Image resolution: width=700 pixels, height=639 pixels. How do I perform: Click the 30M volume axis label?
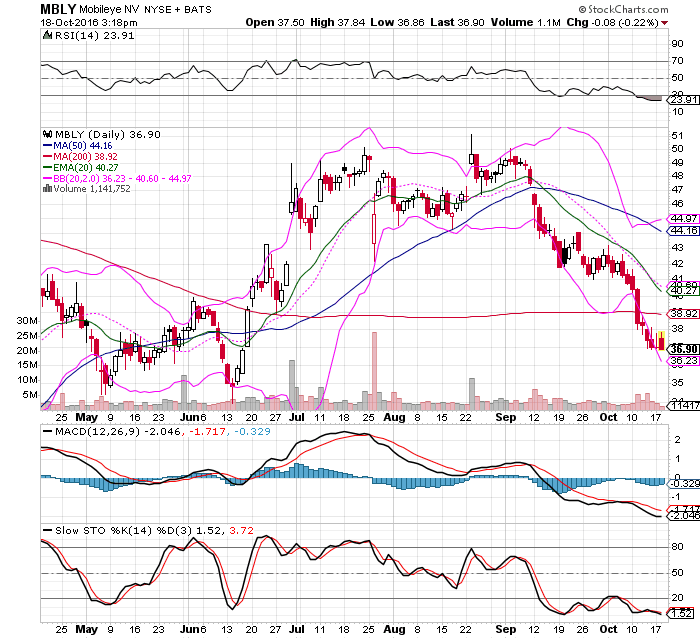[27, 321]
